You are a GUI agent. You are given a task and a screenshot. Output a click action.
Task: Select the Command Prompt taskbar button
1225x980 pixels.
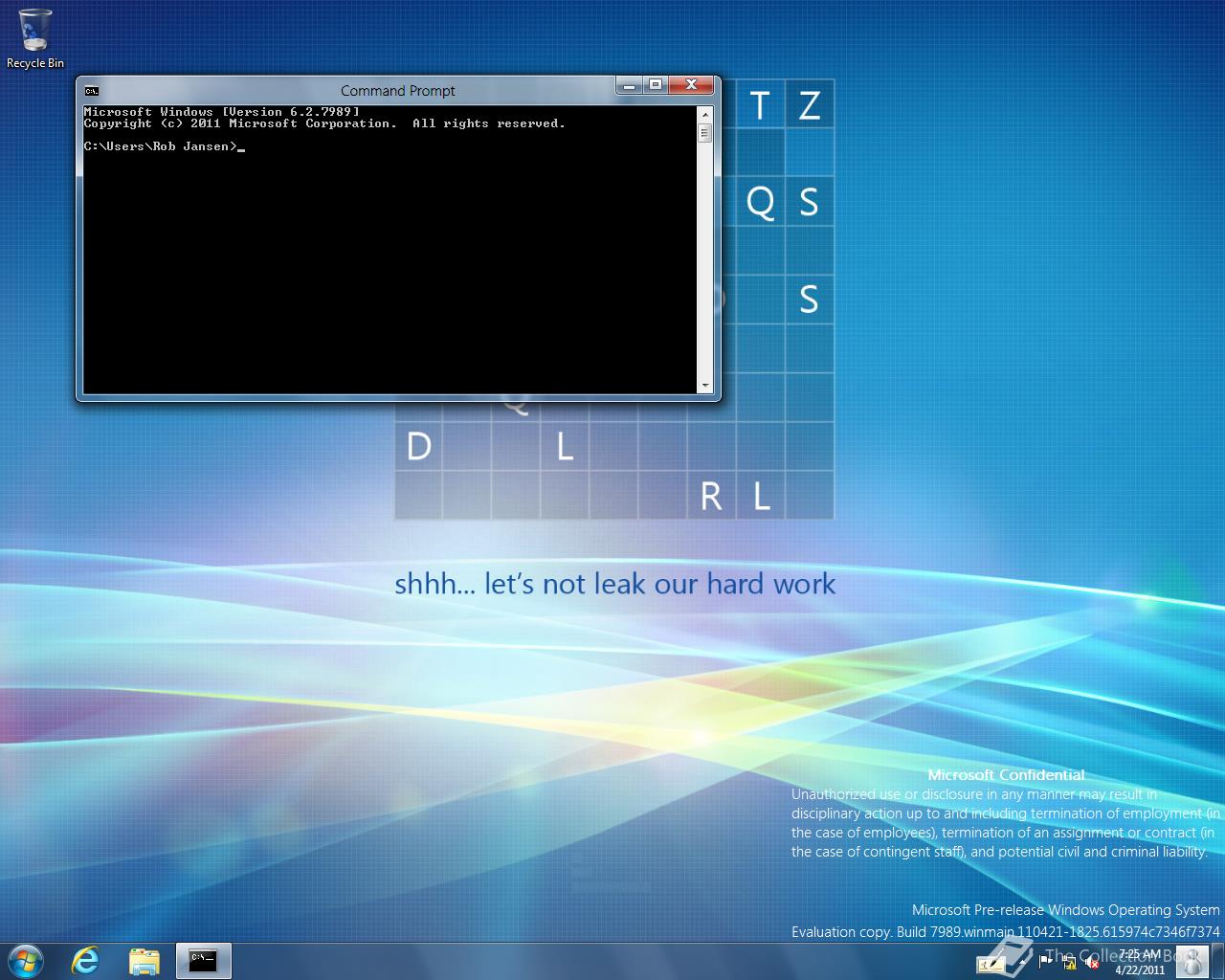coord(203,961)
